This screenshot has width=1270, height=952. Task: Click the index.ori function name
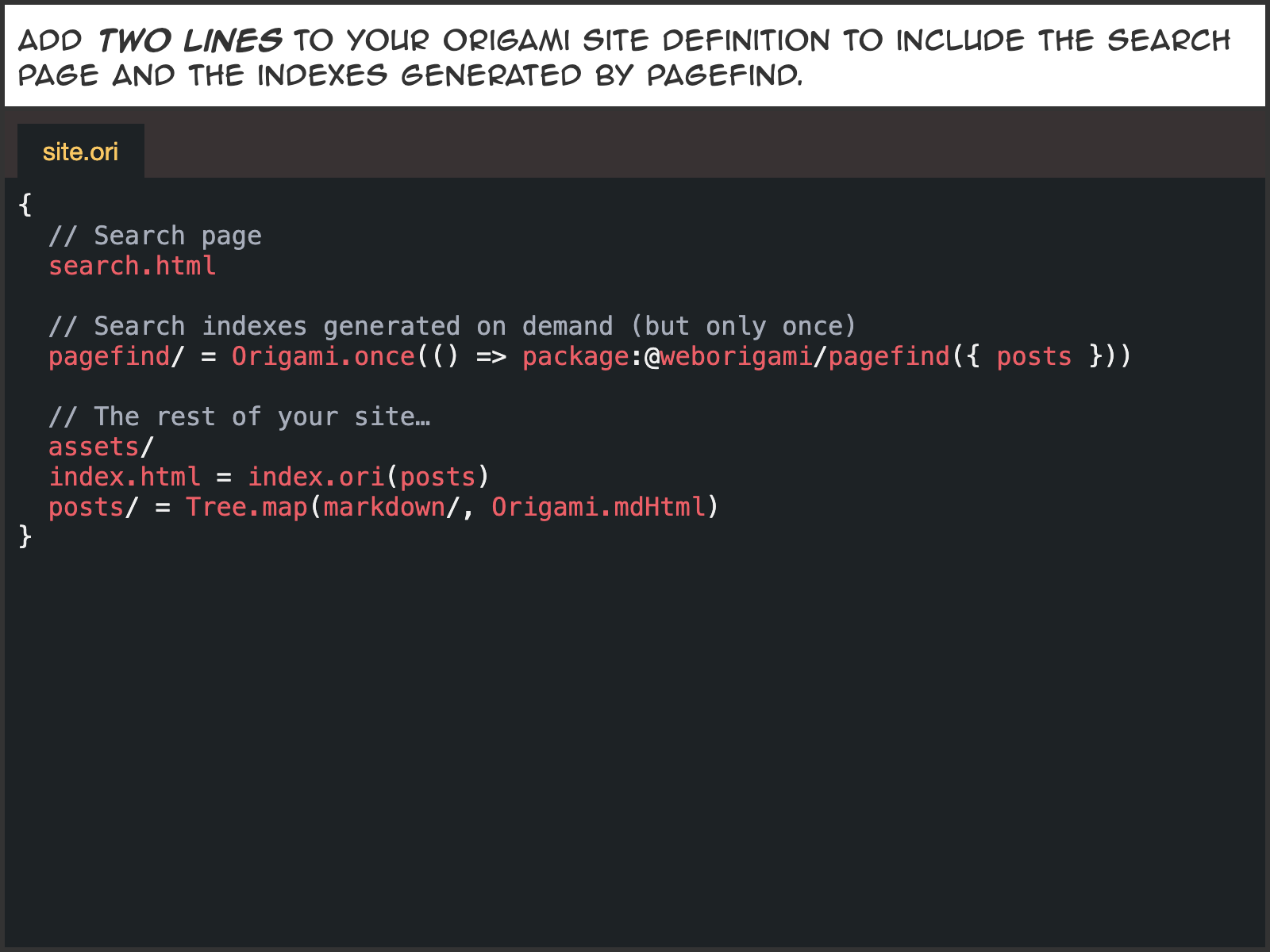click(x=316, y=478)
